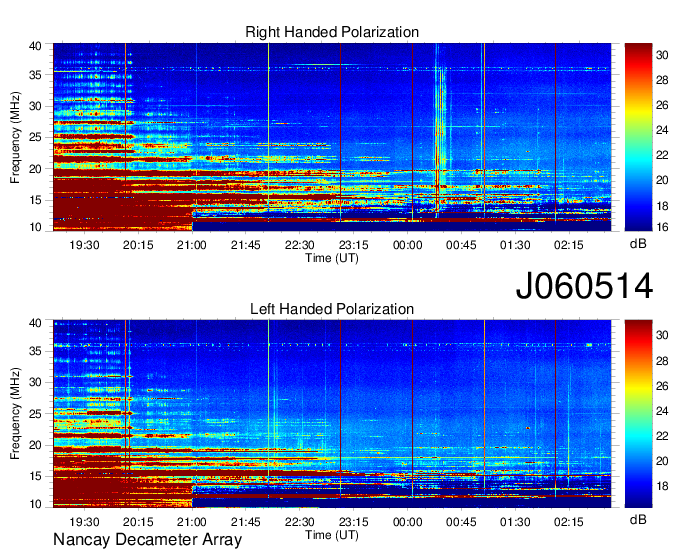
Task: Click the 40 MHz frequency tick on the bottom plot
Action: pyautogui.click(x=35, y=323)
